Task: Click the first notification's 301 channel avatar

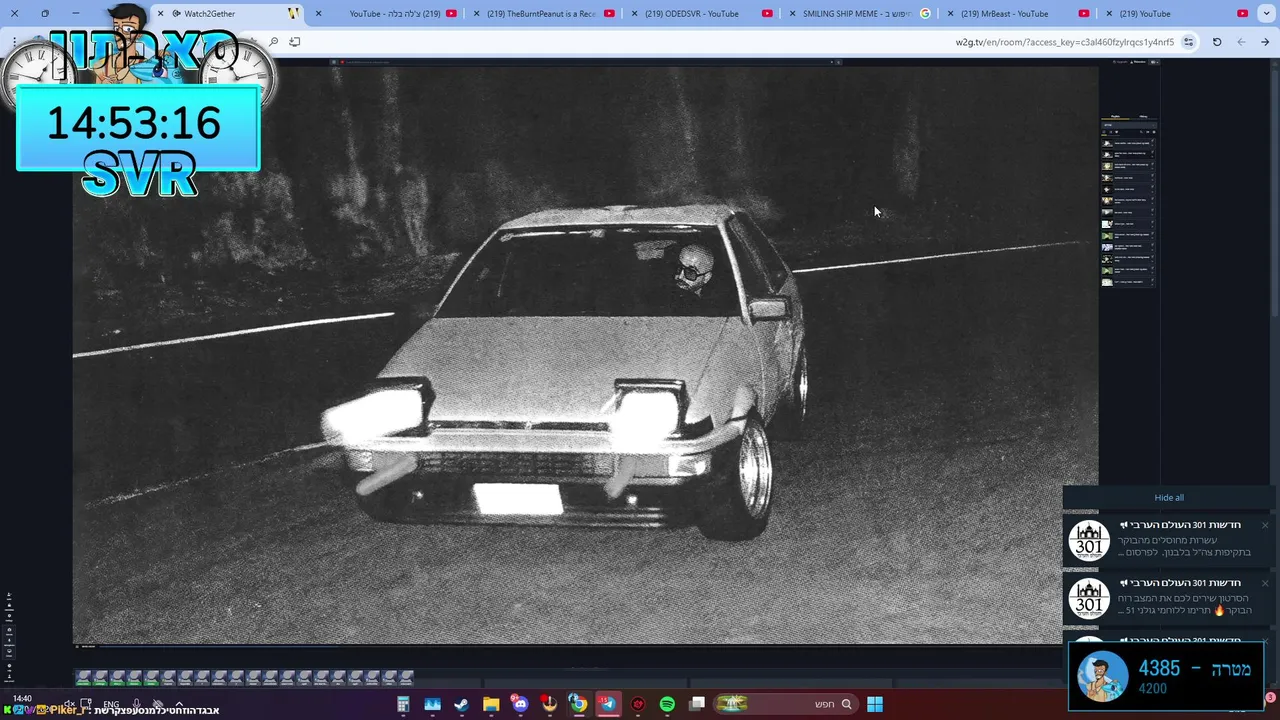Action: (1089, 541)
